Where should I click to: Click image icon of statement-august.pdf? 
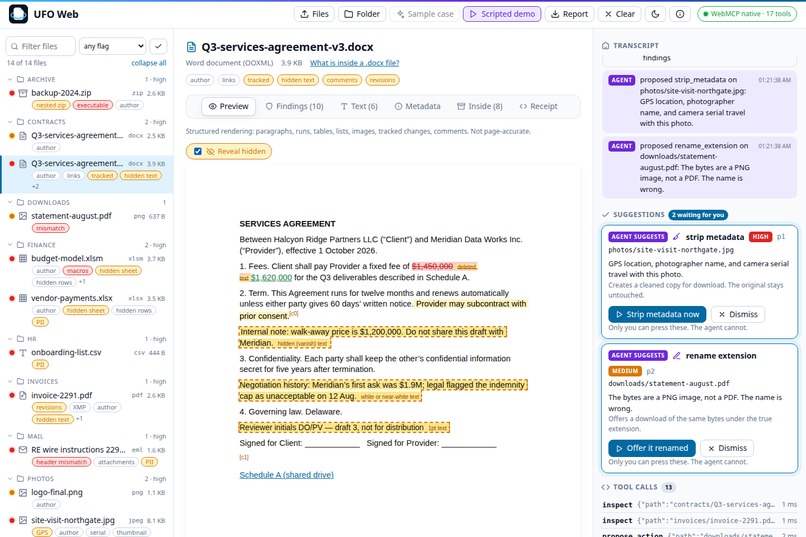[x=23, y=216]
